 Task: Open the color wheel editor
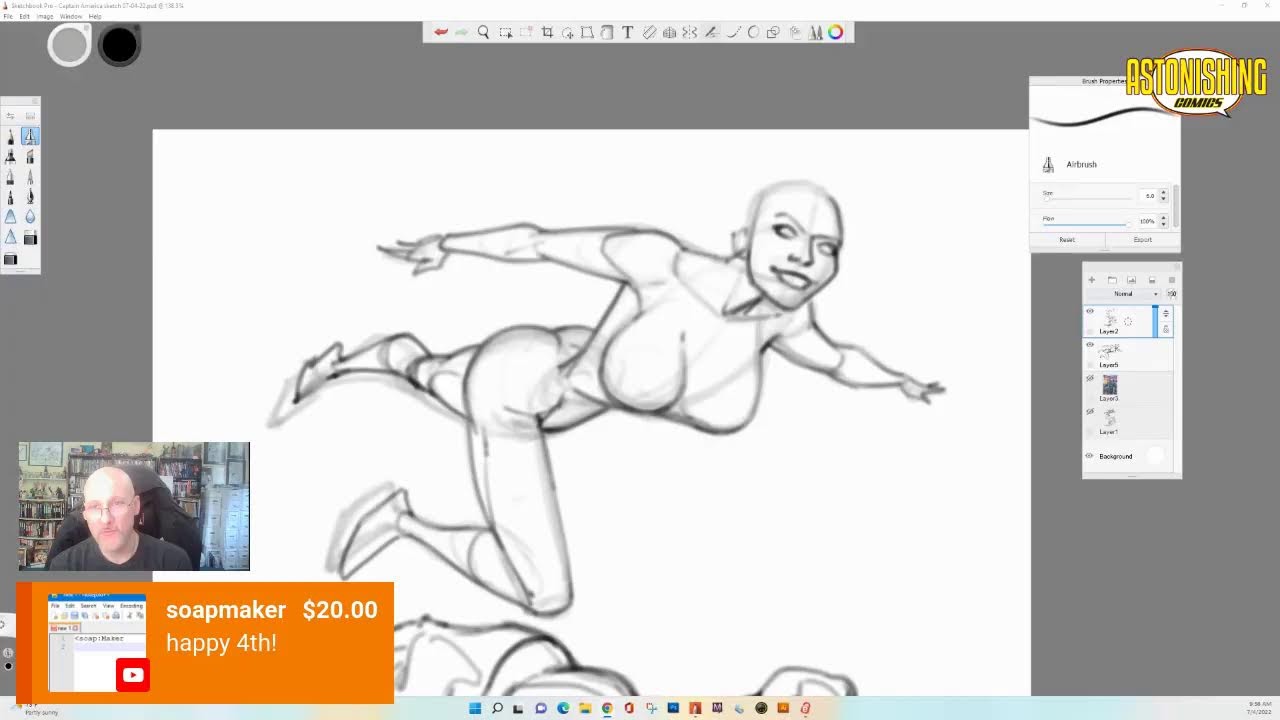[x=835, y=32]
